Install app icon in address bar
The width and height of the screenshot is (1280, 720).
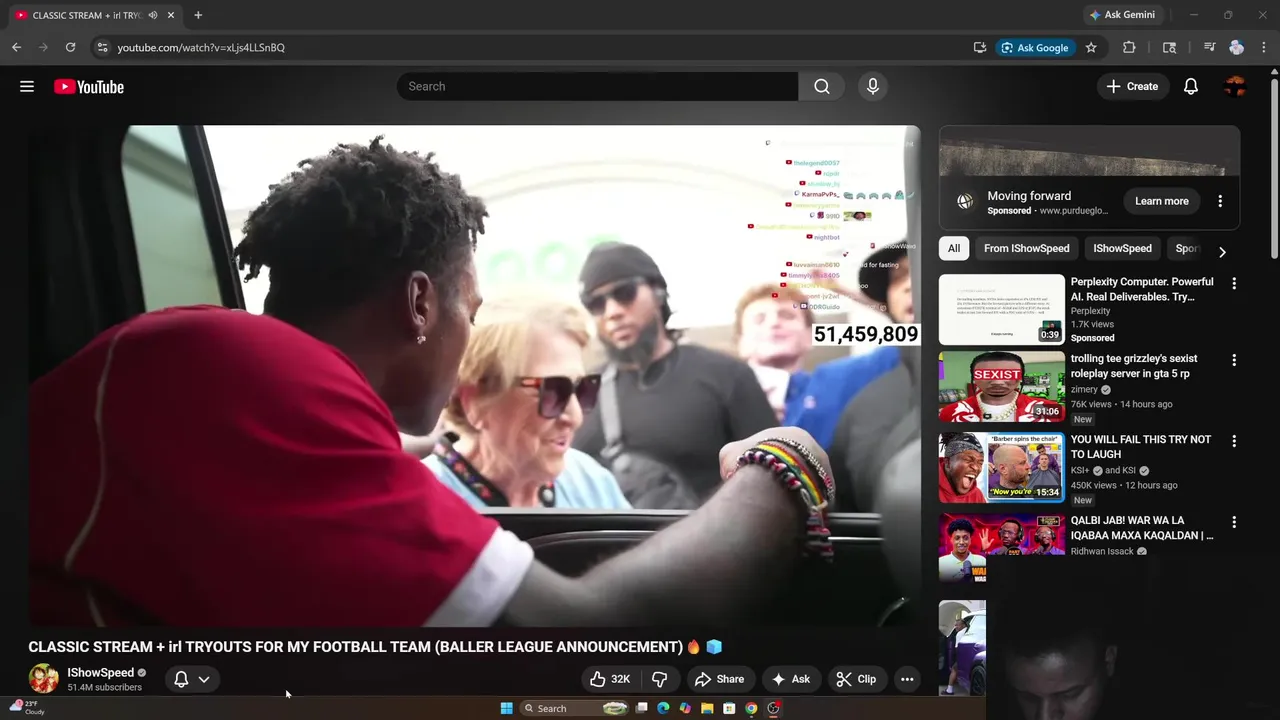980,47
